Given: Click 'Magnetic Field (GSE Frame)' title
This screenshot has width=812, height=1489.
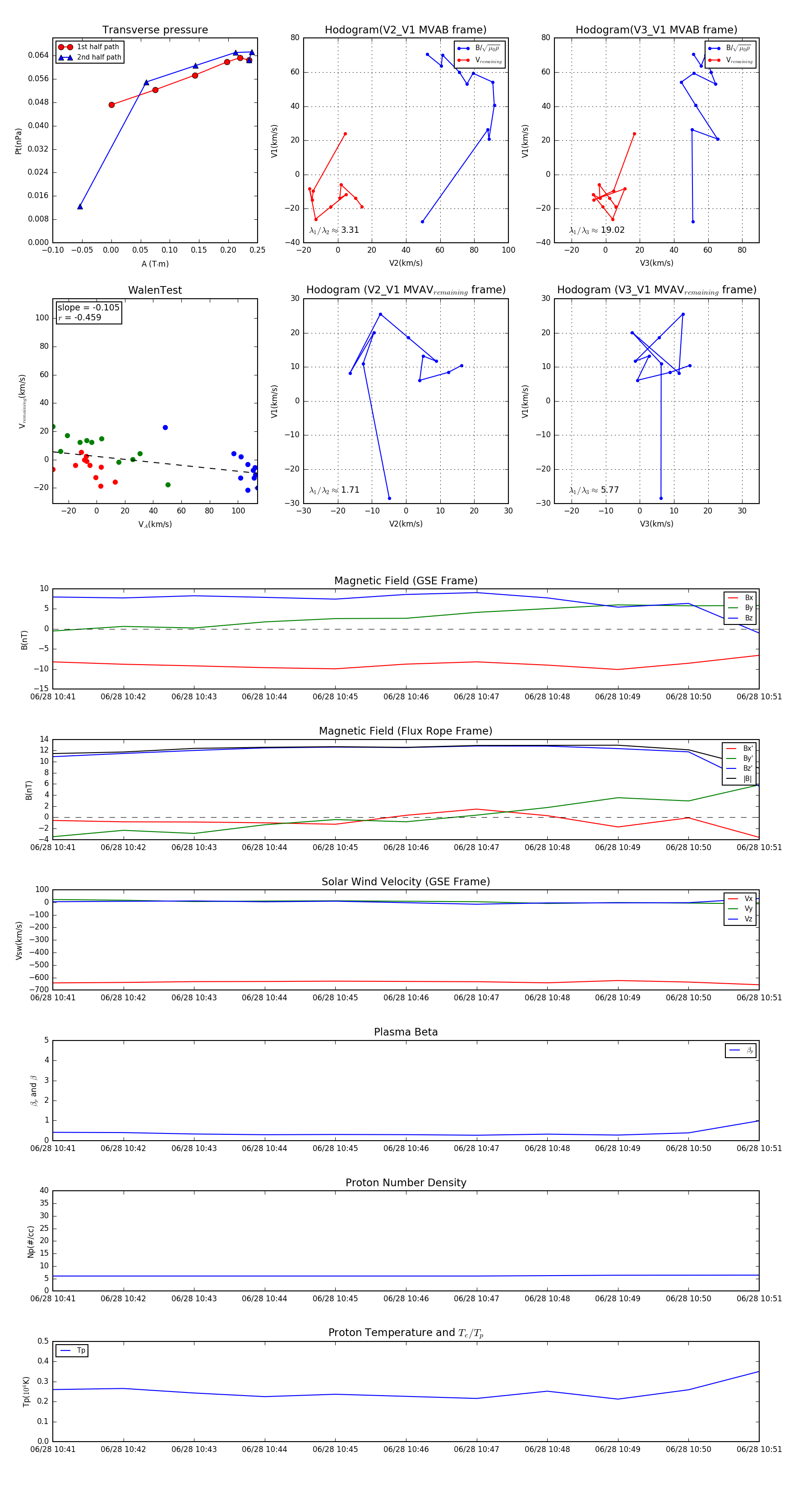Looking at the screenshot, I should [406, 581].
